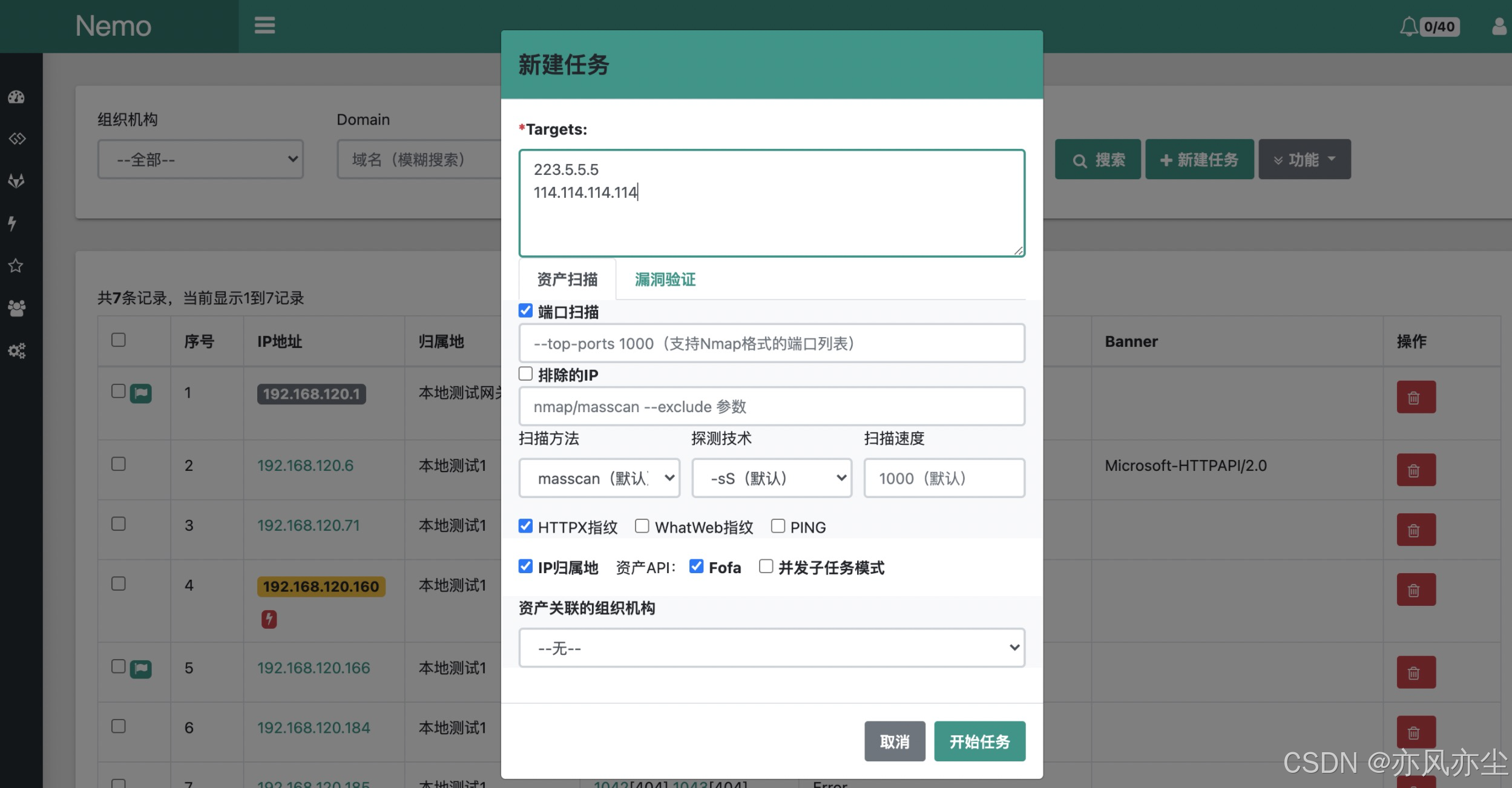The image size is (1512, 788).
Task: Enable the WhatWeb指纹 checkbox
Action: [642, 525]
